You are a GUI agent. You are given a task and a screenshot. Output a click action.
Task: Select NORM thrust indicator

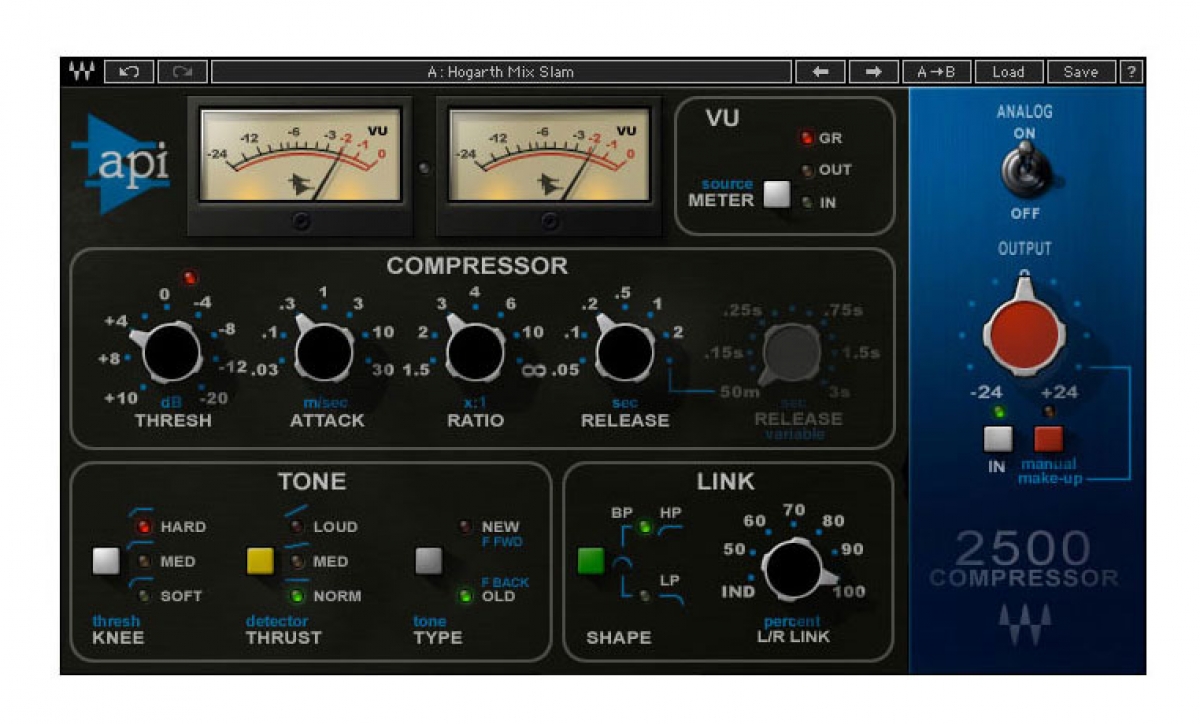(x=296, y=596)
